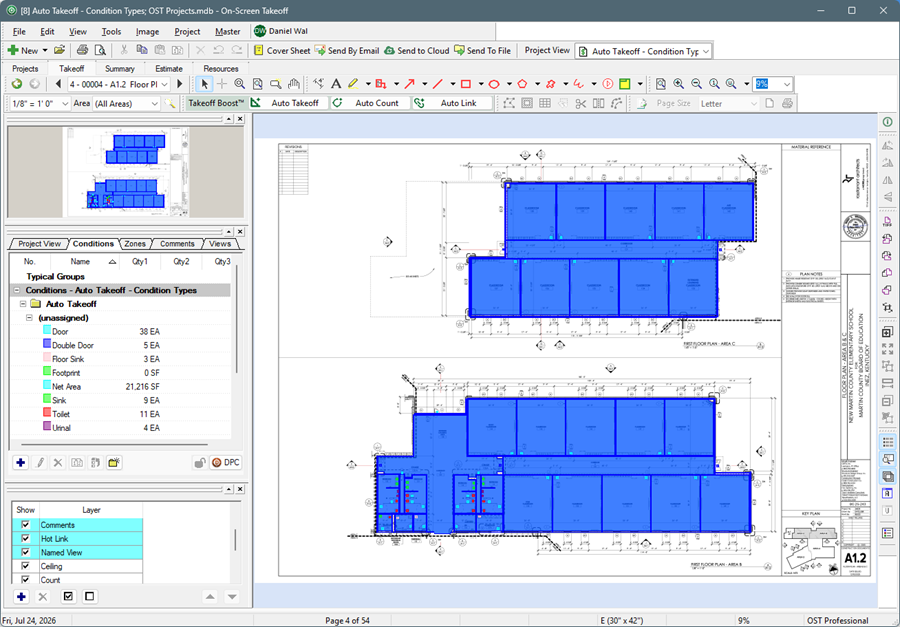Image resolution: width=900 pixels, height=627 pixels.
Task: Click the Print icon in toolbar
Action: pyautogui.click(x=82, y=51)
